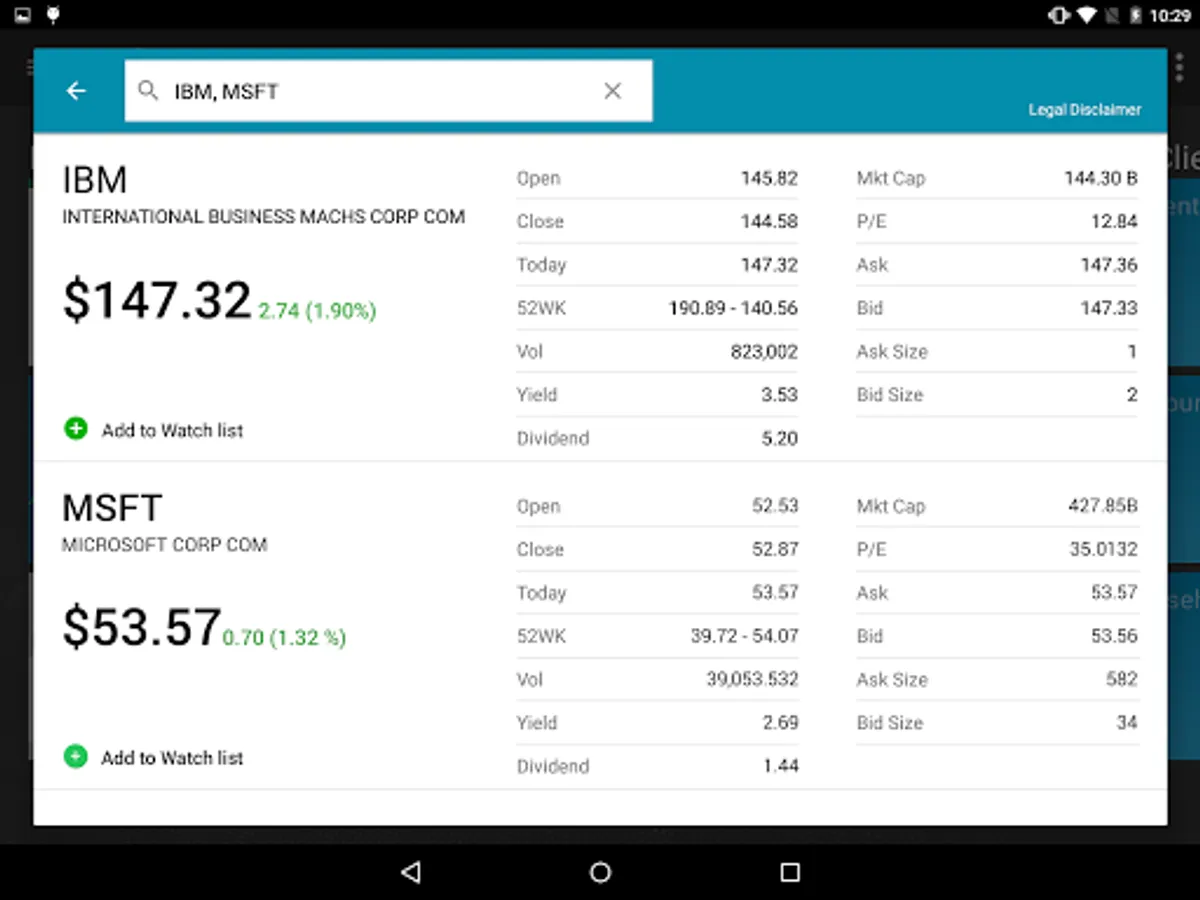Click MSFT Mkt Cap 427.85B
This screenshot has height=900, width=1200.
pos(1103,506)
